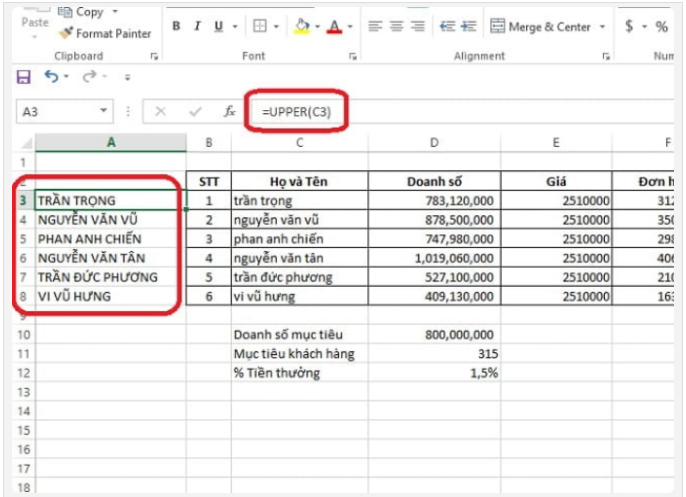Save the workbook with the floppy icon

click(24, 77)
